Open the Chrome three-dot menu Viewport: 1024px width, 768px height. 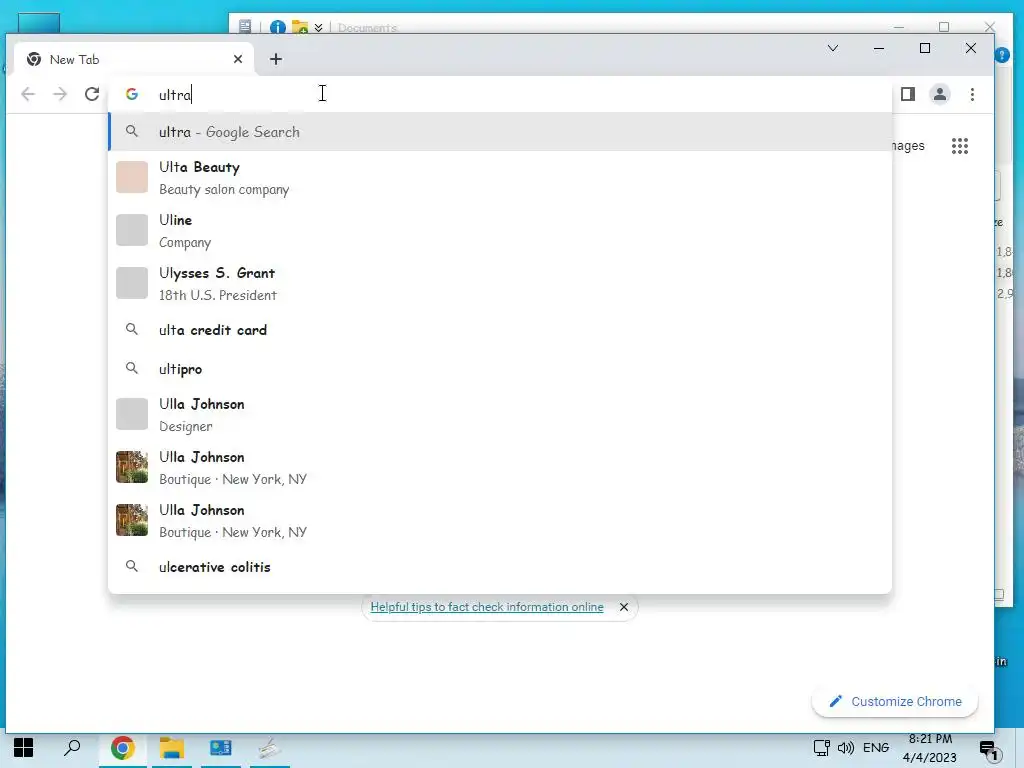[x=972, y=94]
